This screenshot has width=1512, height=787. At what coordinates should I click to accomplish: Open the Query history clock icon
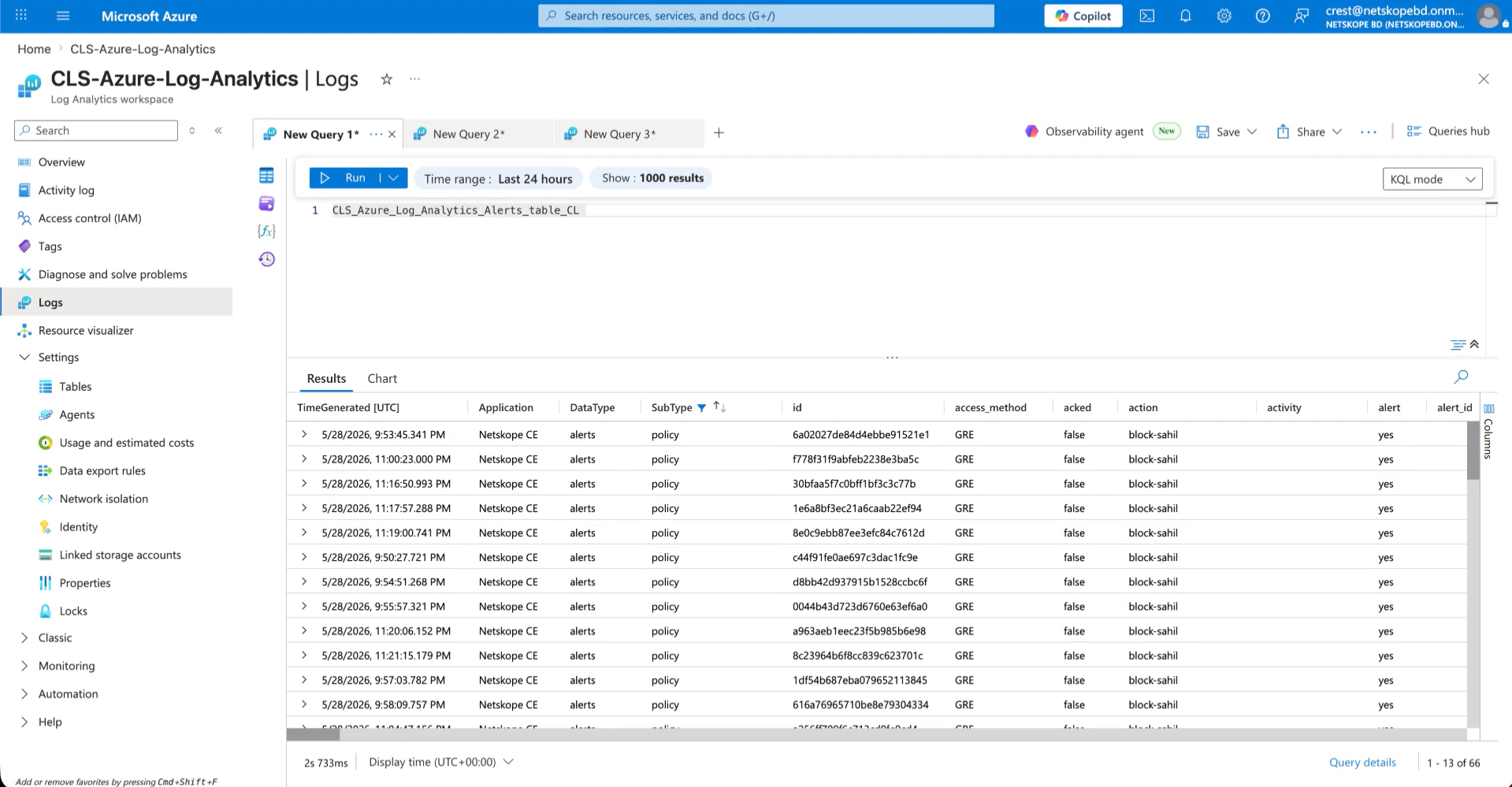pyautogui.click(x=266, y=259)
